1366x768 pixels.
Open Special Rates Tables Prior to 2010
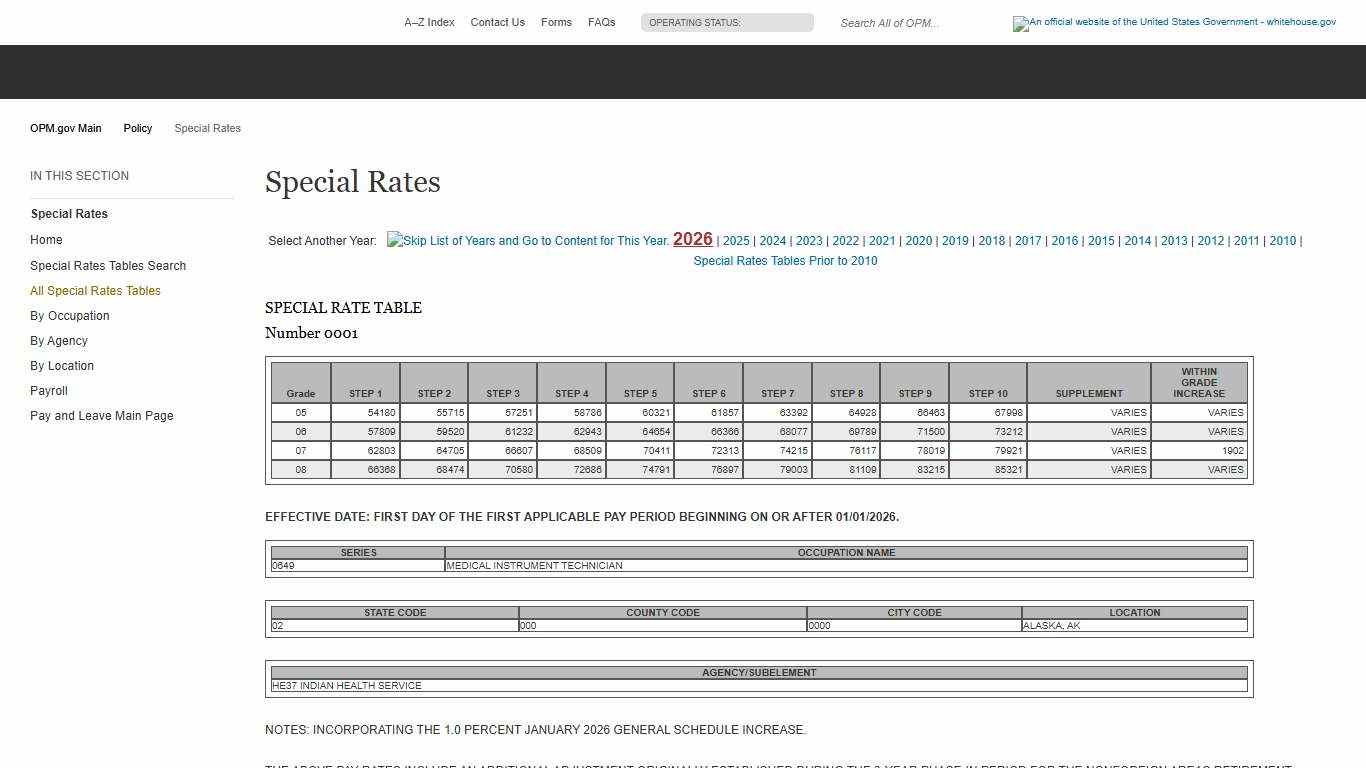pos(785,260)
